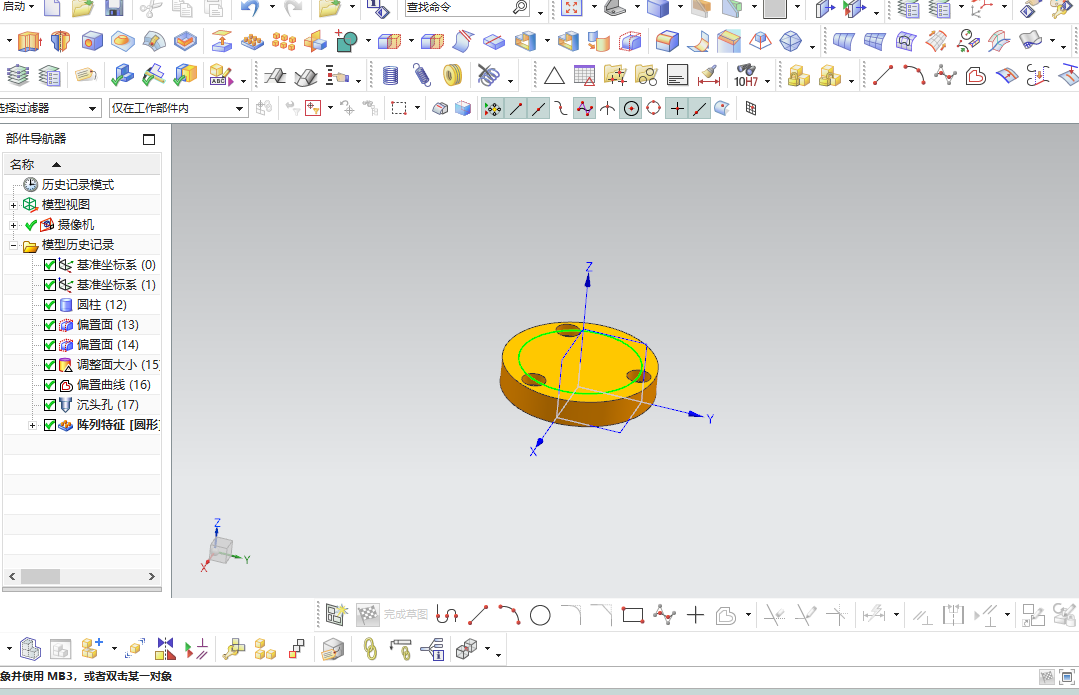Image resolution: width=1079 pixels, height=695 pixels.
Task: Expand the 摄像机 tree node
Action: (x=13, y=225)
